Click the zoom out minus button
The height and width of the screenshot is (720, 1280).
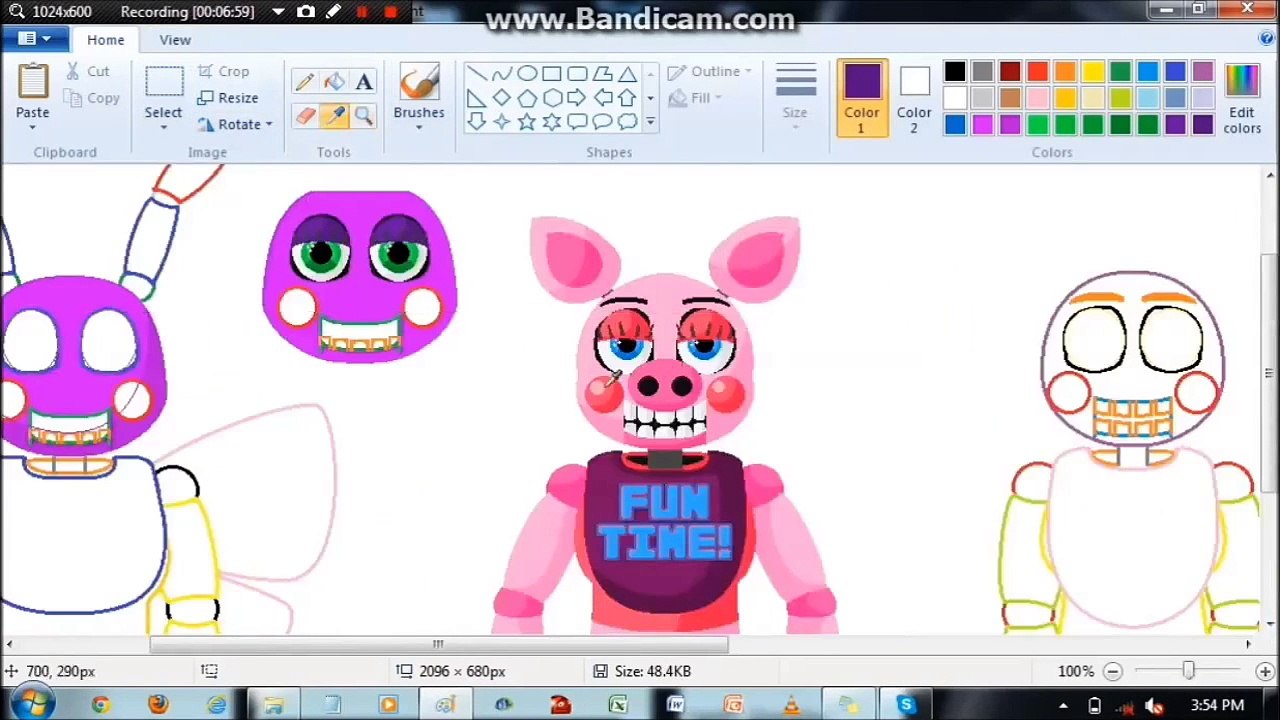[1113, 672]
